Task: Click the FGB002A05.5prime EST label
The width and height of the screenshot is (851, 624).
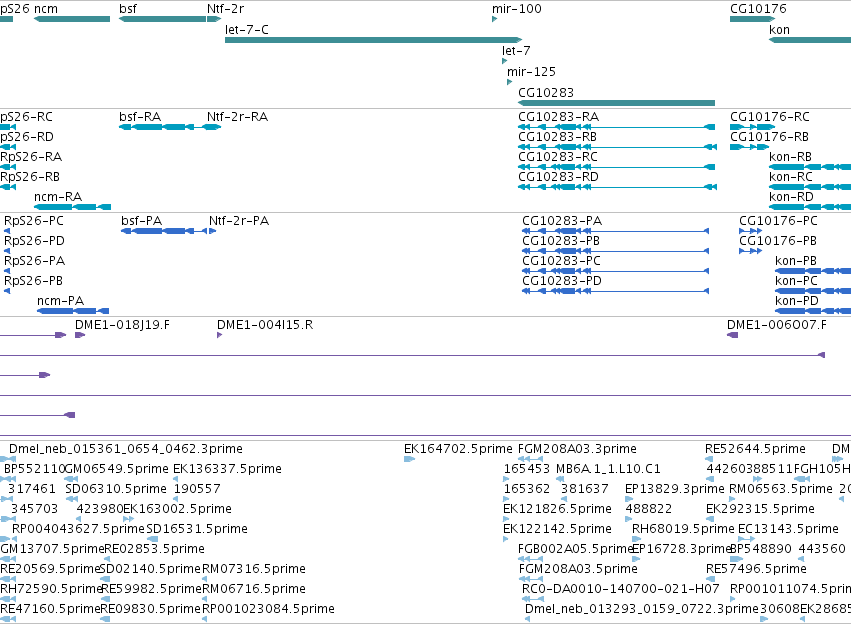Action: (x=576, y=549)
